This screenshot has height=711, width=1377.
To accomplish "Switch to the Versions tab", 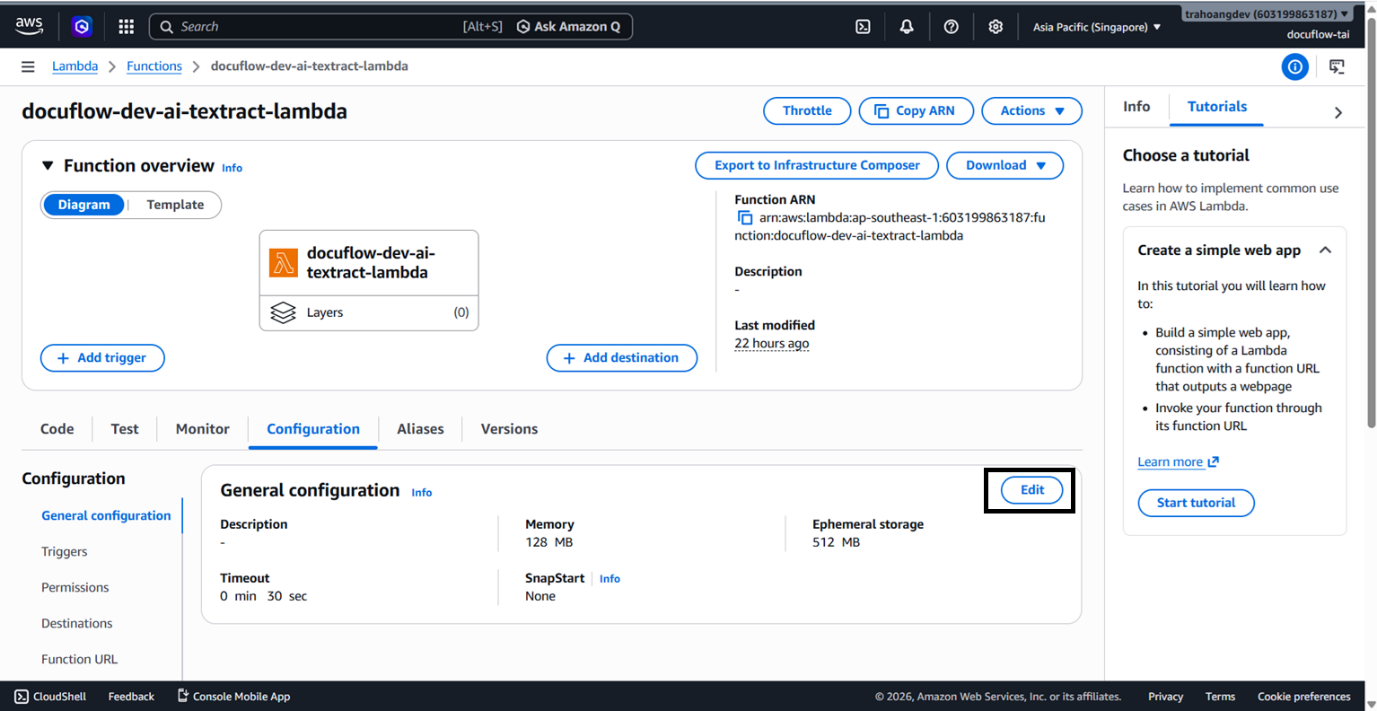I will coord(509,429).
